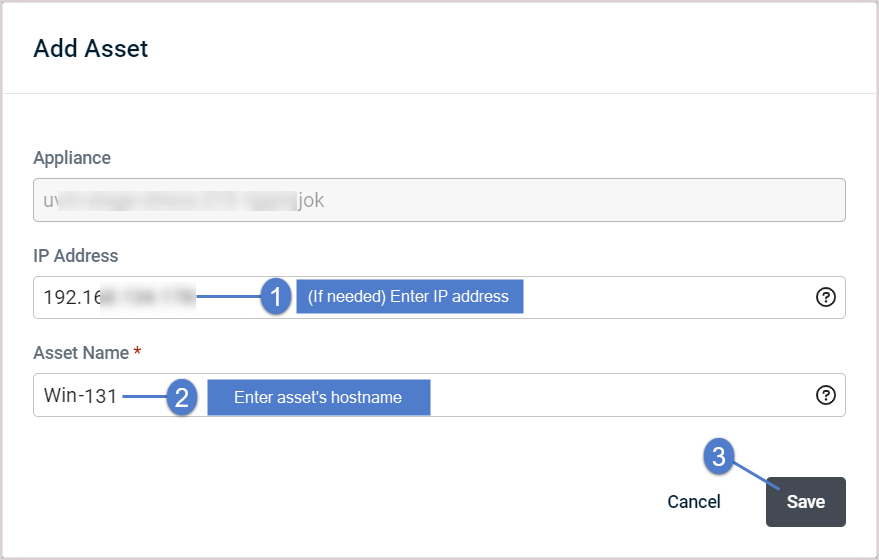Open the help icon beside Asset Name field
879x560 pixels.
tap(825, 395)
